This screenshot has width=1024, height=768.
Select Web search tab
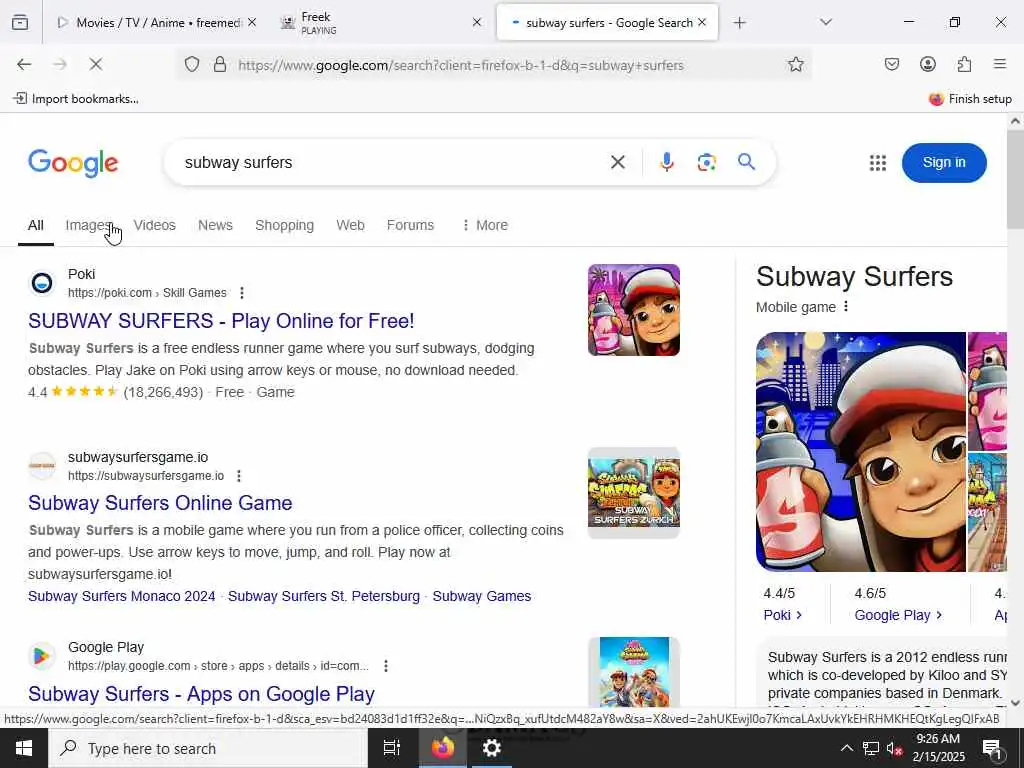click(x=350, y=225)
